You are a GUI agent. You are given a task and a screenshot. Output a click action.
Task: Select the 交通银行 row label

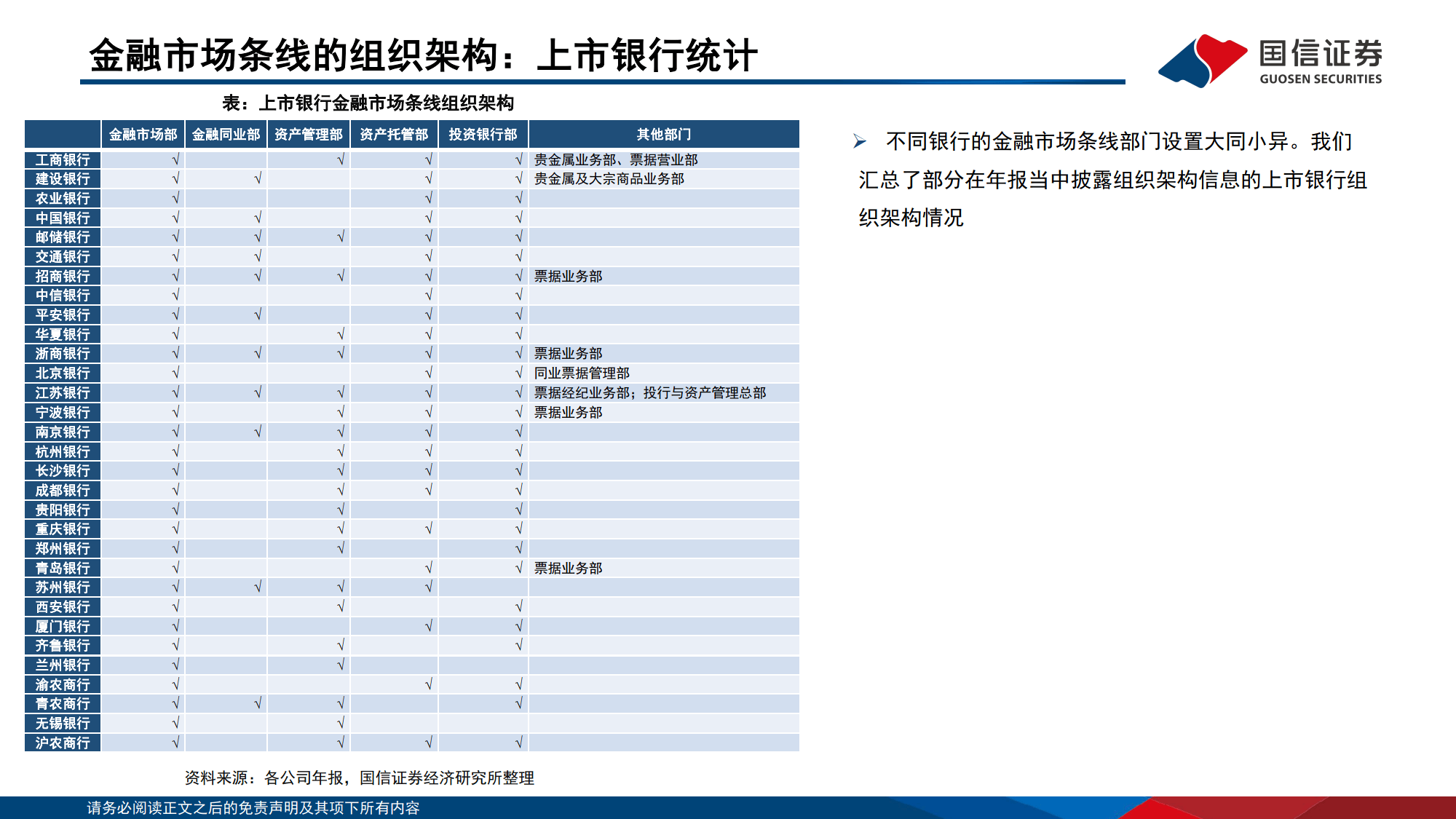63,257
